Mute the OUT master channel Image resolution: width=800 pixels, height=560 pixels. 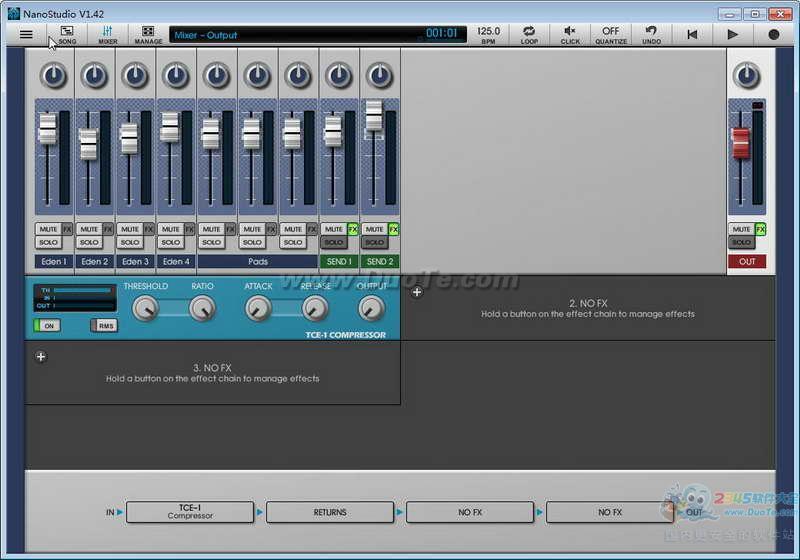pyautogui.click(x=741, y=229)
